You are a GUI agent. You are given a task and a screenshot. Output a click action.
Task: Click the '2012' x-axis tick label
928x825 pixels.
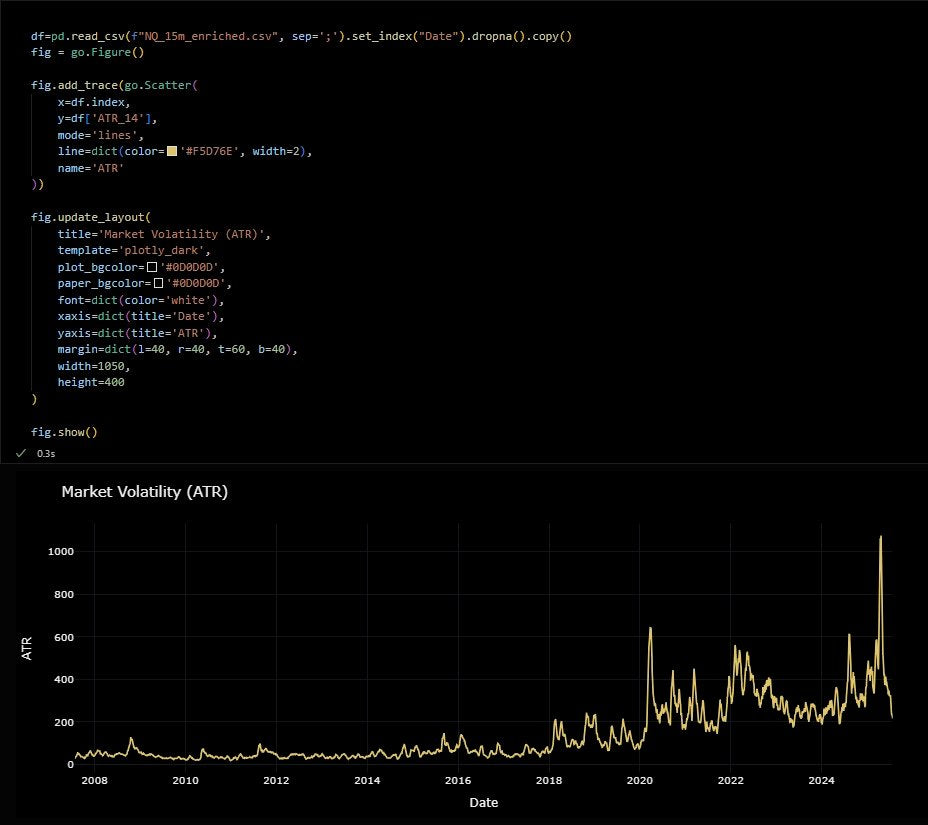point(276,781)
